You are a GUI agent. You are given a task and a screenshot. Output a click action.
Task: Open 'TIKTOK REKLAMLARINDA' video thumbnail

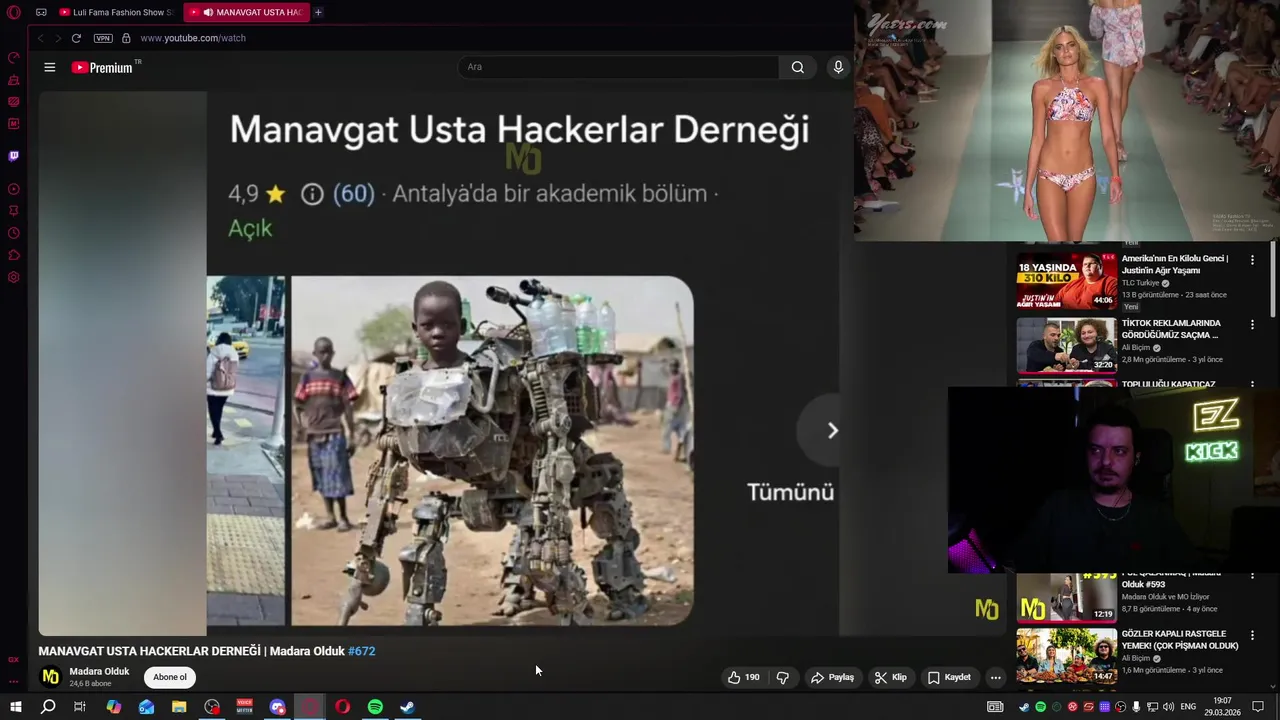point(1066,345)
